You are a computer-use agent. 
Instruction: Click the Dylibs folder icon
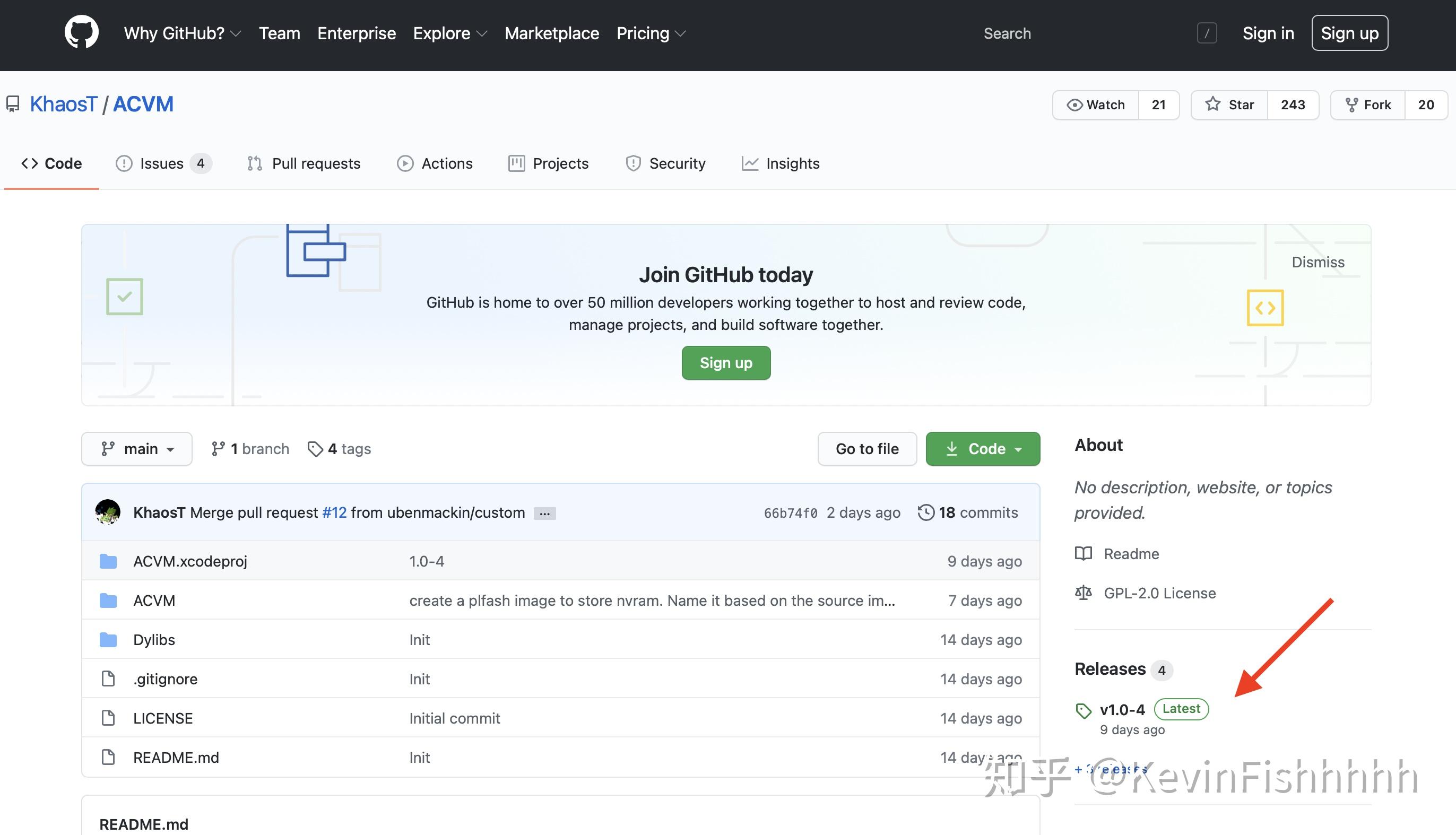108,639
